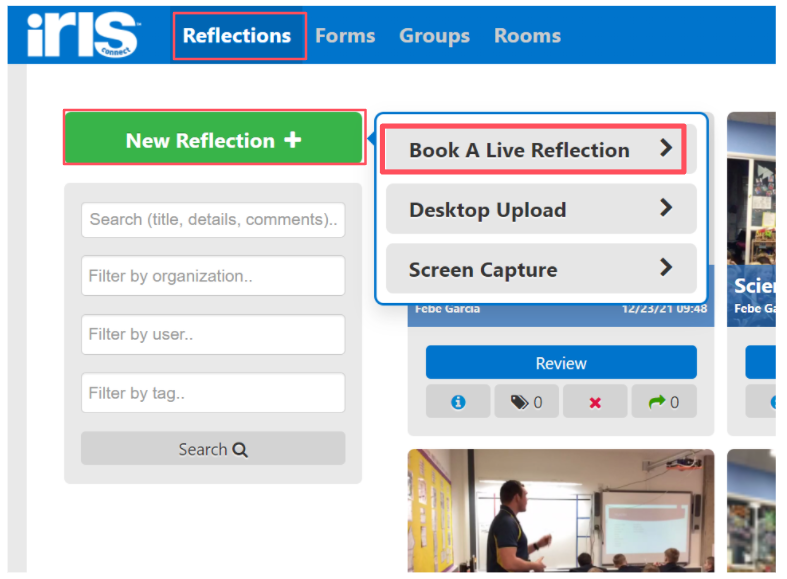Open the classroom video thumbnail with teacher

click(560, 510)
